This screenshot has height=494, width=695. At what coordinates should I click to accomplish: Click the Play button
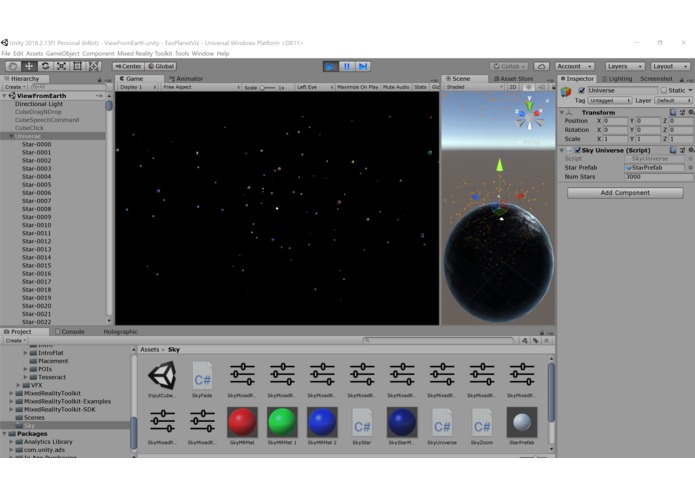[x=330, y=66]
